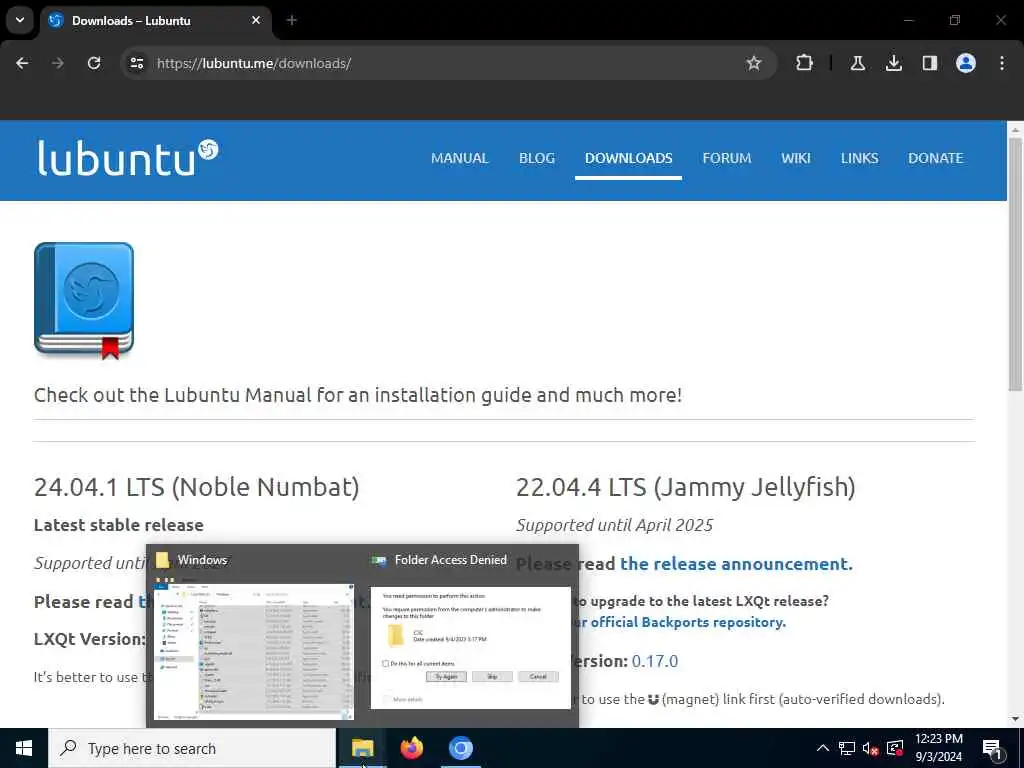Show hidden system tray icons chevron
Viewport: 1024px width, 768px height.
[x=823, y=748]
